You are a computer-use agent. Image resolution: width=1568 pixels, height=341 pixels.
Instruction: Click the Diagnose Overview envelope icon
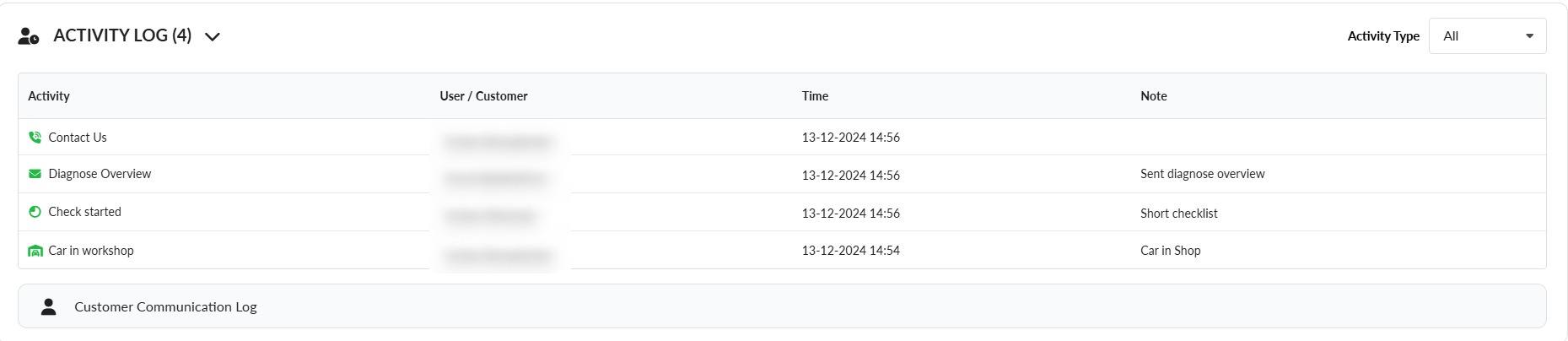pyautogui.click(x=35, y=174)
